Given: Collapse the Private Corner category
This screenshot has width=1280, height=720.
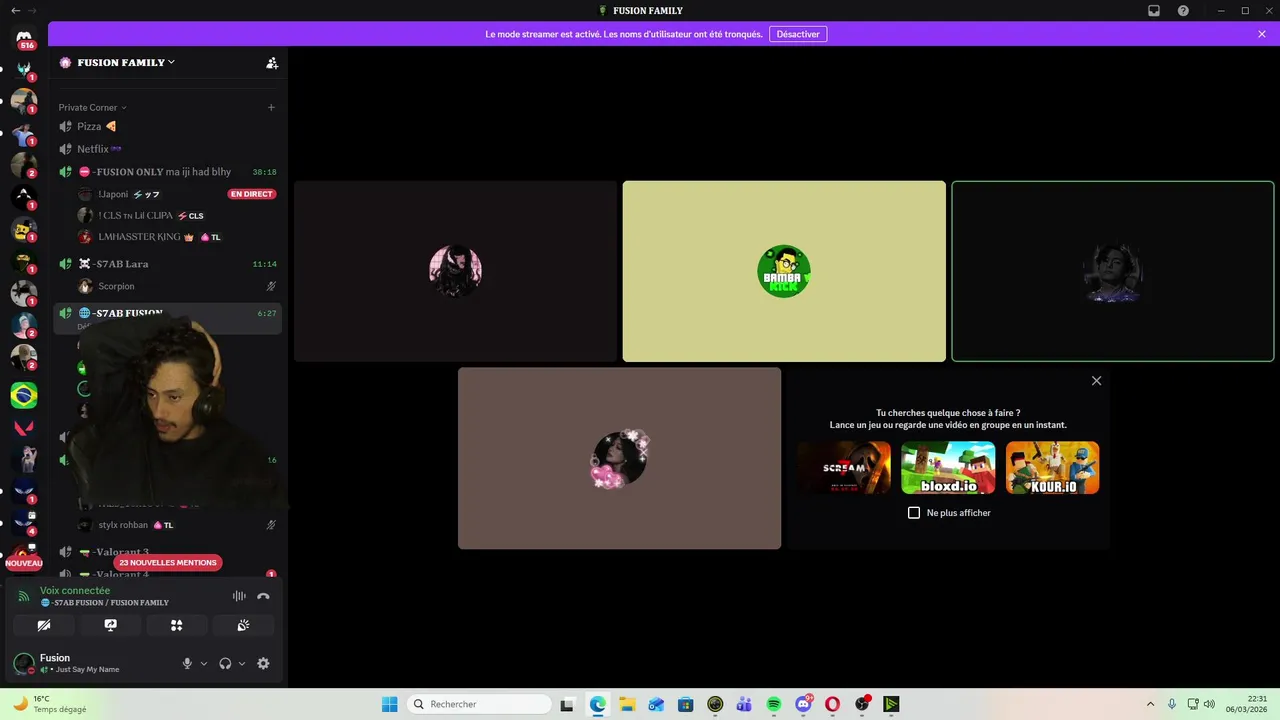Looking at the screenshot, I should coord(92,107).
